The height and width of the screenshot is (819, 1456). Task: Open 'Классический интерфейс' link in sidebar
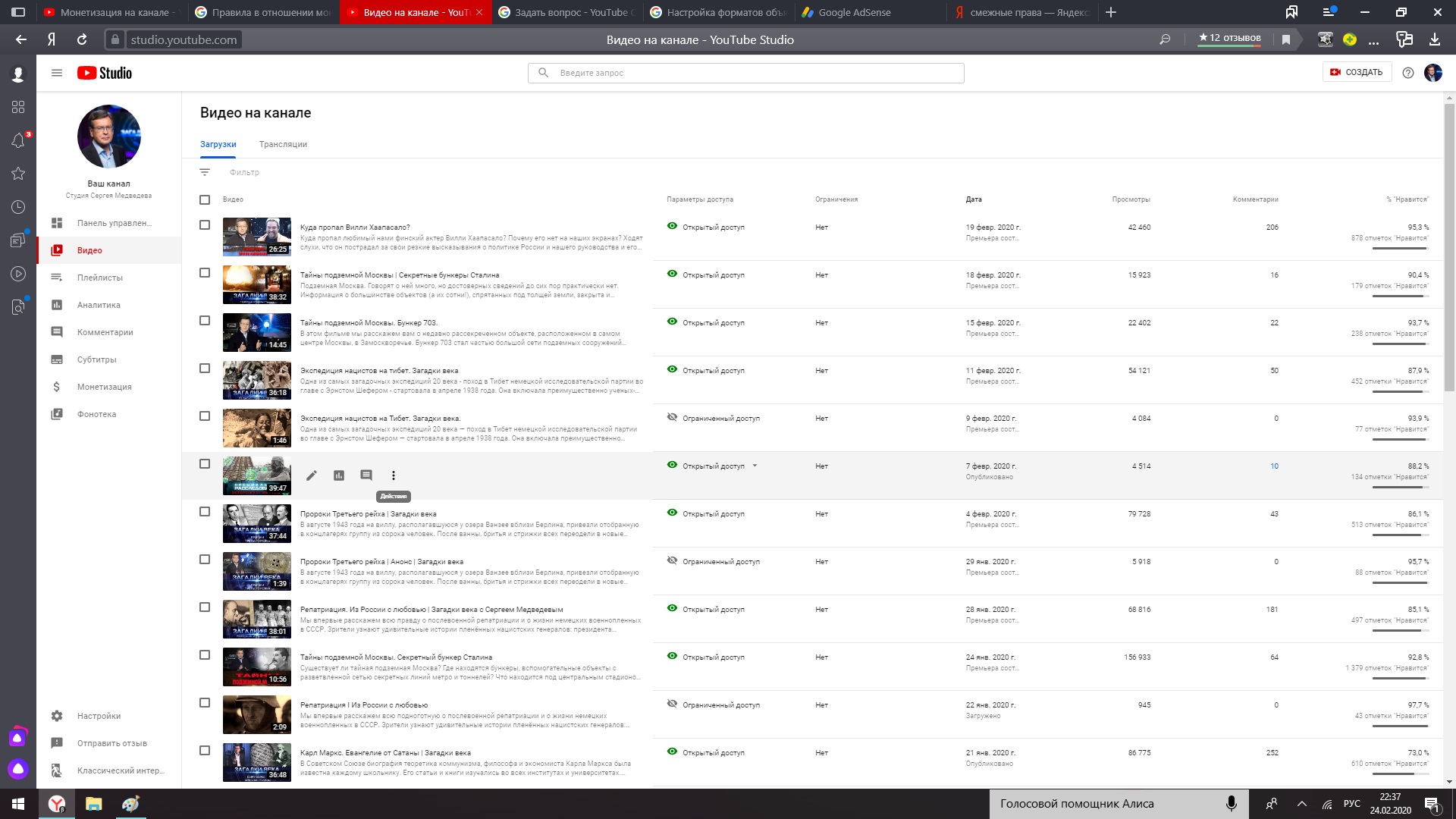point(108,770)
